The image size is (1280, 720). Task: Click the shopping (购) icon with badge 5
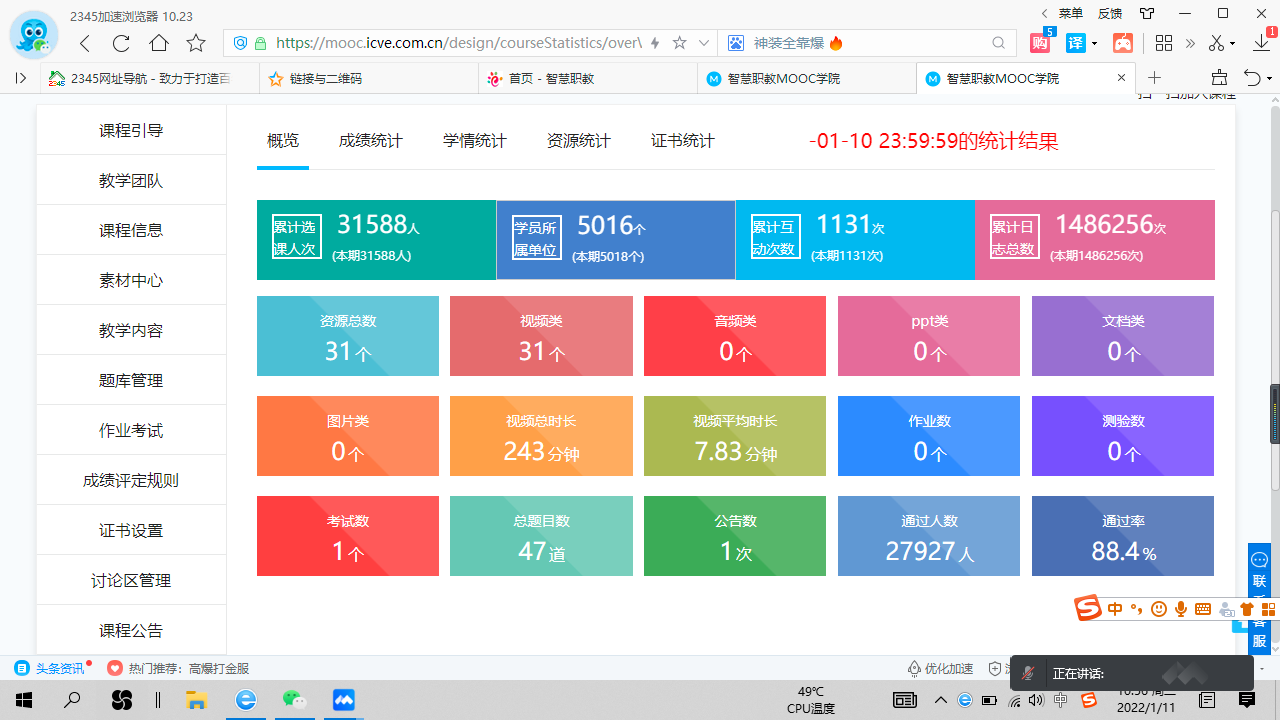point(1041,43)
